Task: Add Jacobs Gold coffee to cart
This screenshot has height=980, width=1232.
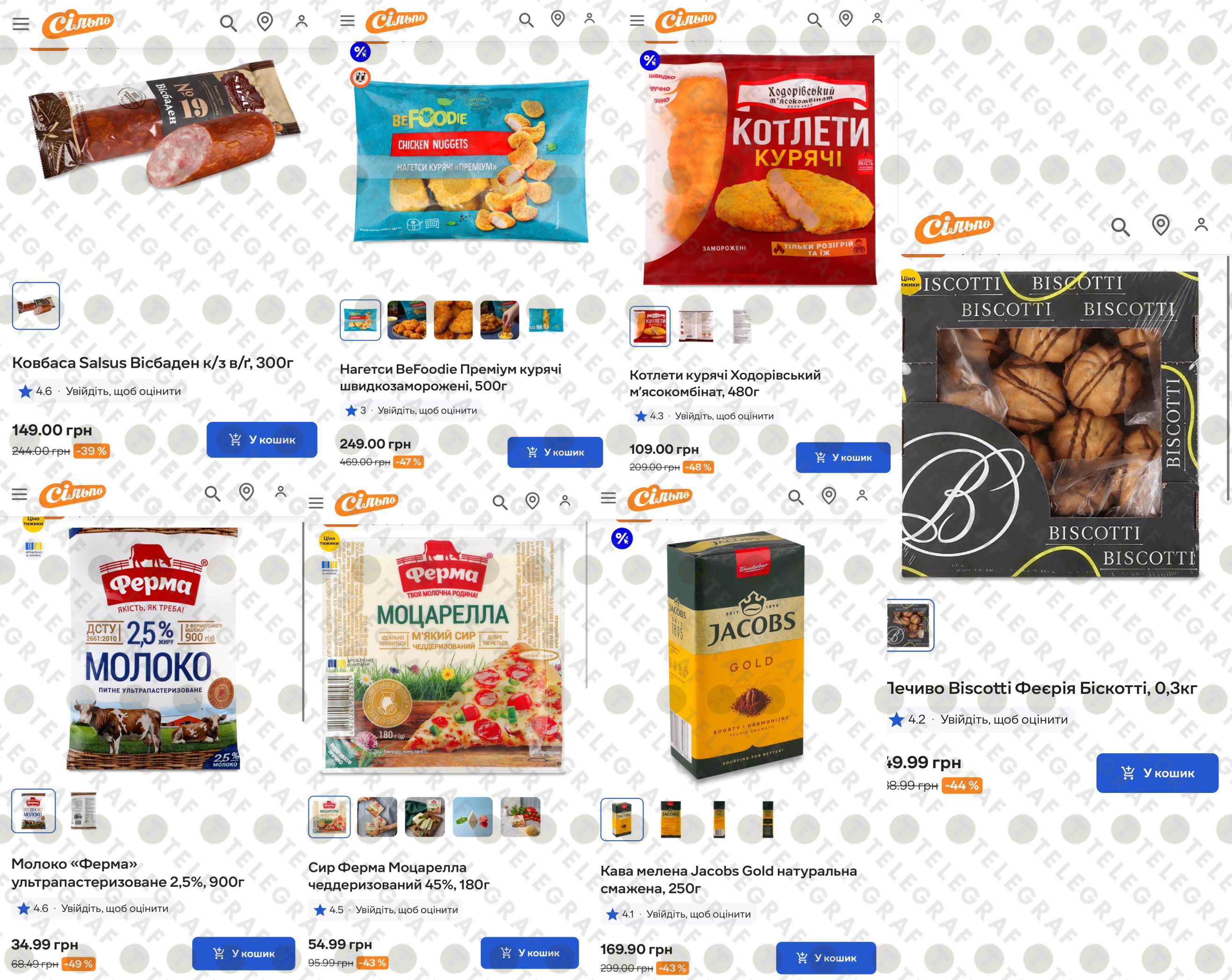Action: click(826, 958)
